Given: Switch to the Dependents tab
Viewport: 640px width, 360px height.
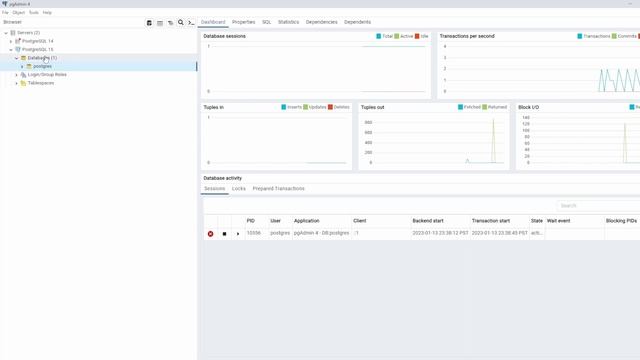Looking at the screenshot, I should coord(358,22).
